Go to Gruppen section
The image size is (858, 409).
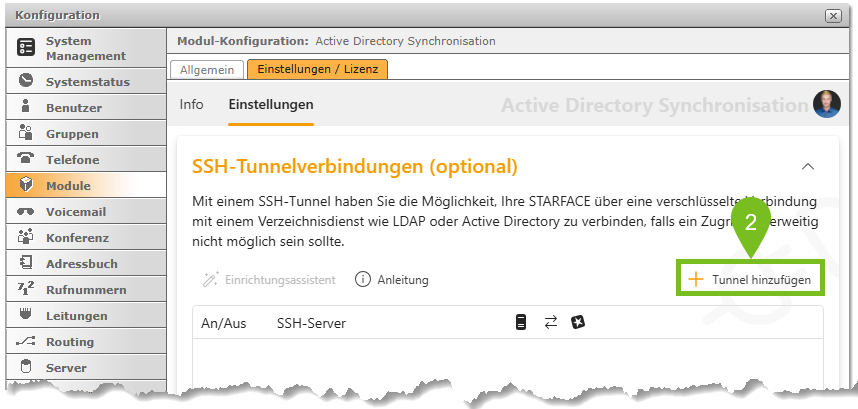[x=86, y=134]
